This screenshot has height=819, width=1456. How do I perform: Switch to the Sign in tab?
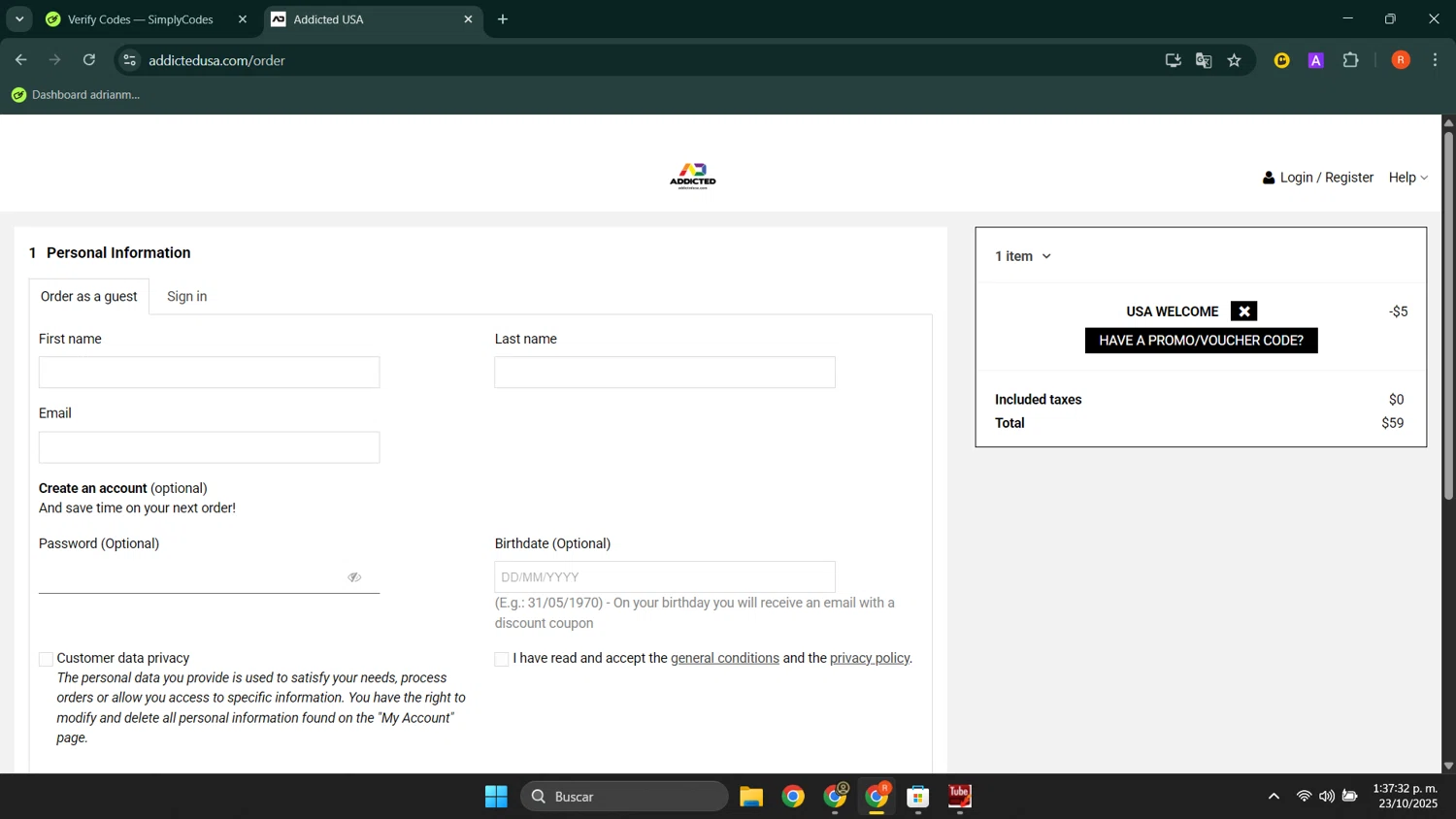186,297
